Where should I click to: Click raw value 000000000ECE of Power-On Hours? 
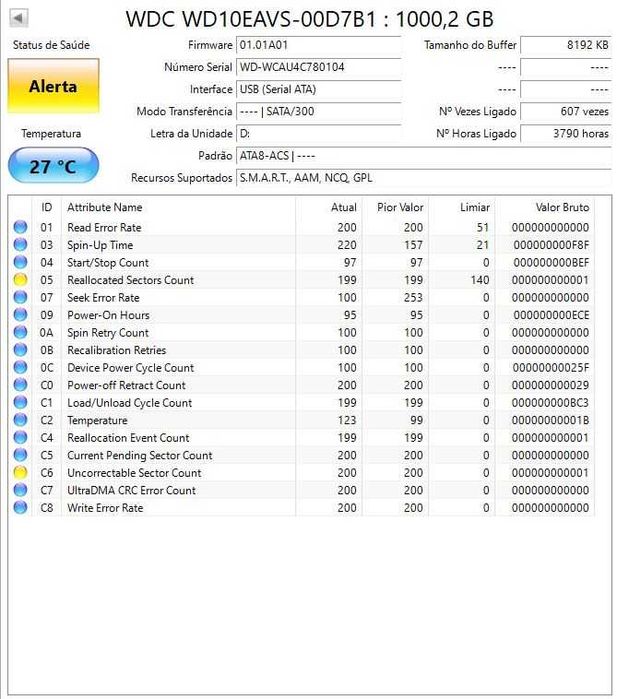[x=551, y=315]
